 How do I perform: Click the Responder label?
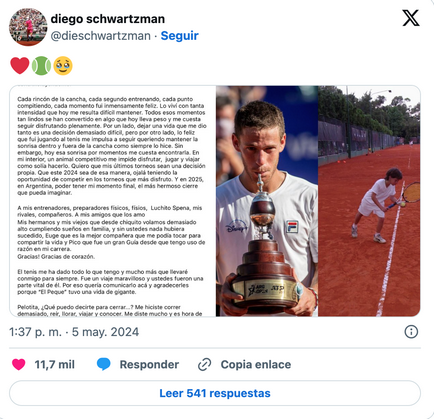click(149, 365)
